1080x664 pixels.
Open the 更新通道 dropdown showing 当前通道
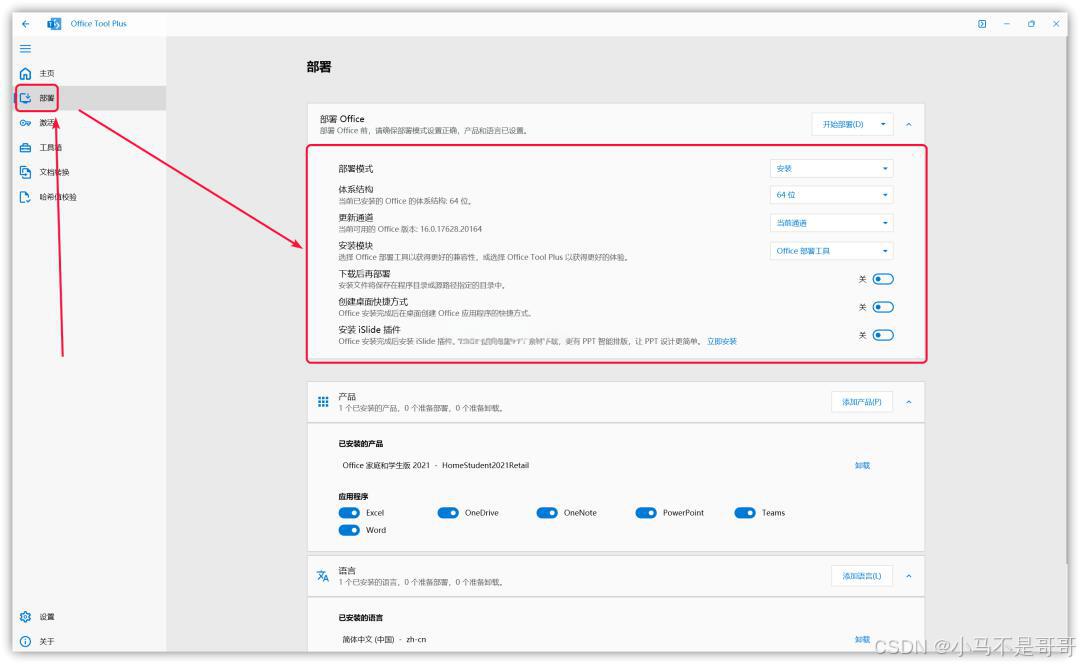point(831,223)
